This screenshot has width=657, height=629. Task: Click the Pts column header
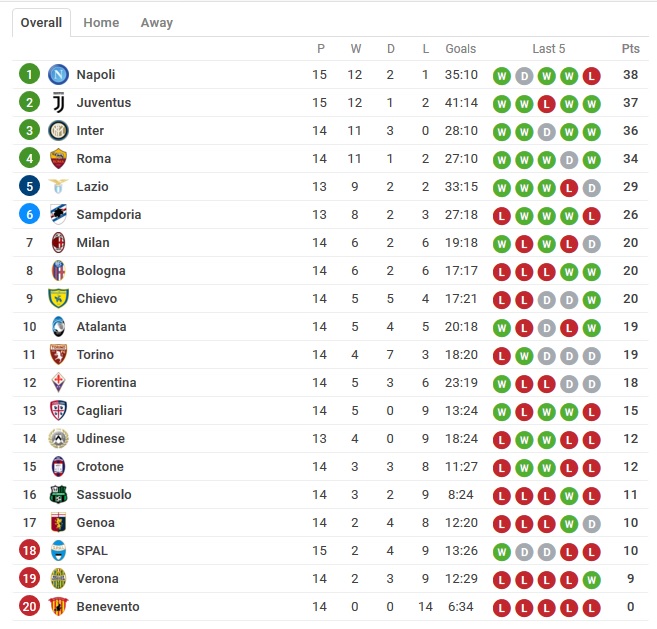pos(631,49)
